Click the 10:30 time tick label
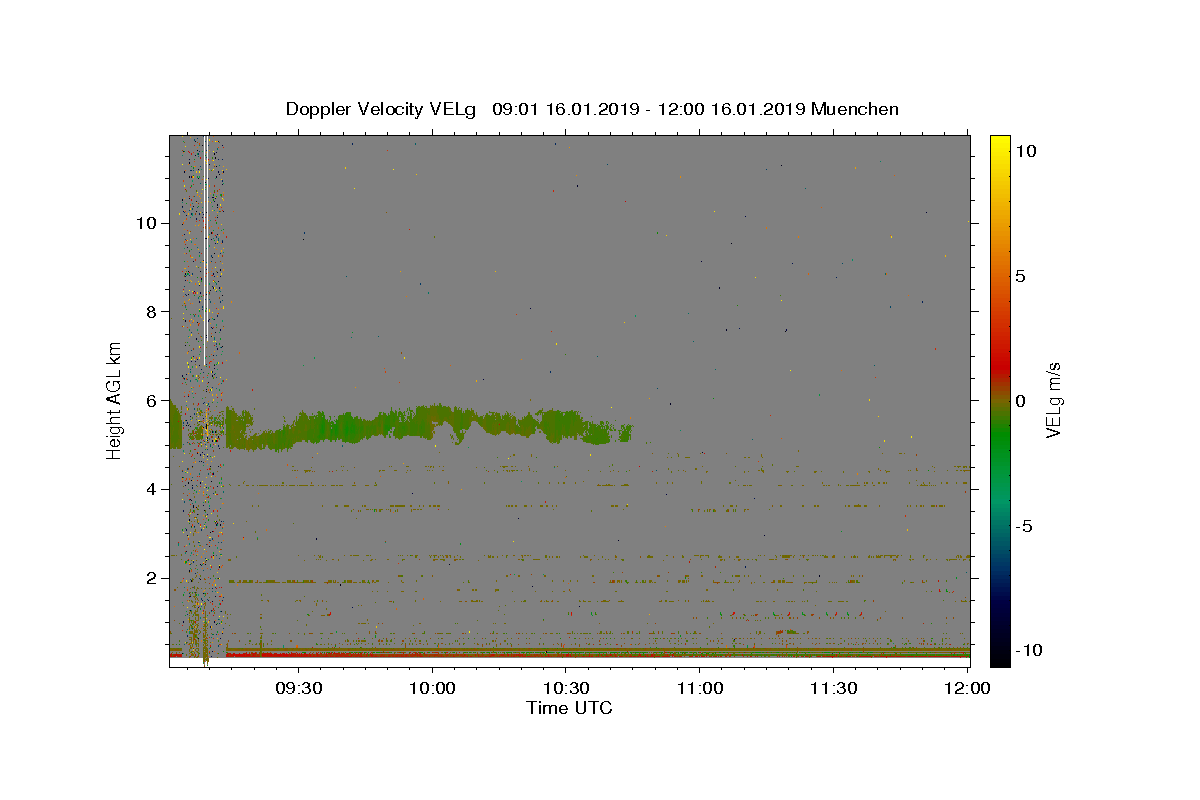 point(566,688)
